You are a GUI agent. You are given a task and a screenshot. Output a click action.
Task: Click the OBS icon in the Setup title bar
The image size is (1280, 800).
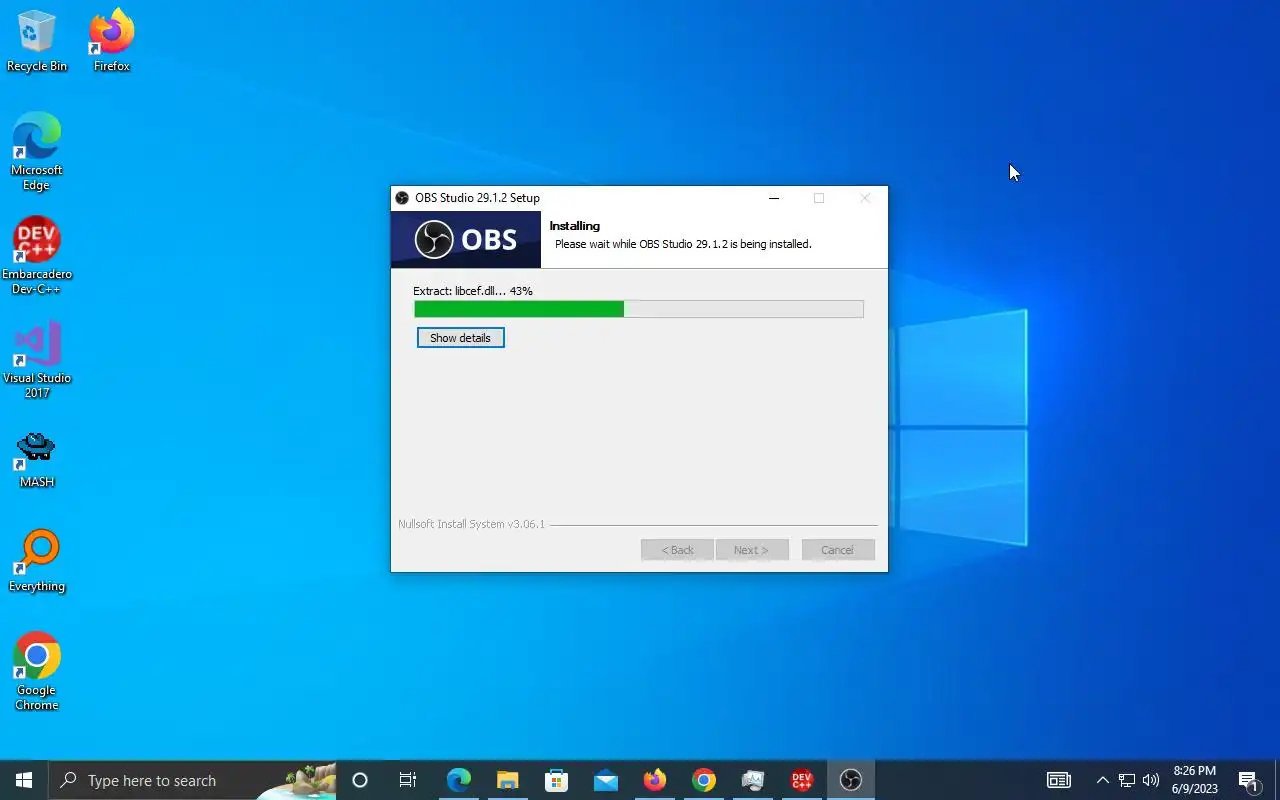[402, 198]
